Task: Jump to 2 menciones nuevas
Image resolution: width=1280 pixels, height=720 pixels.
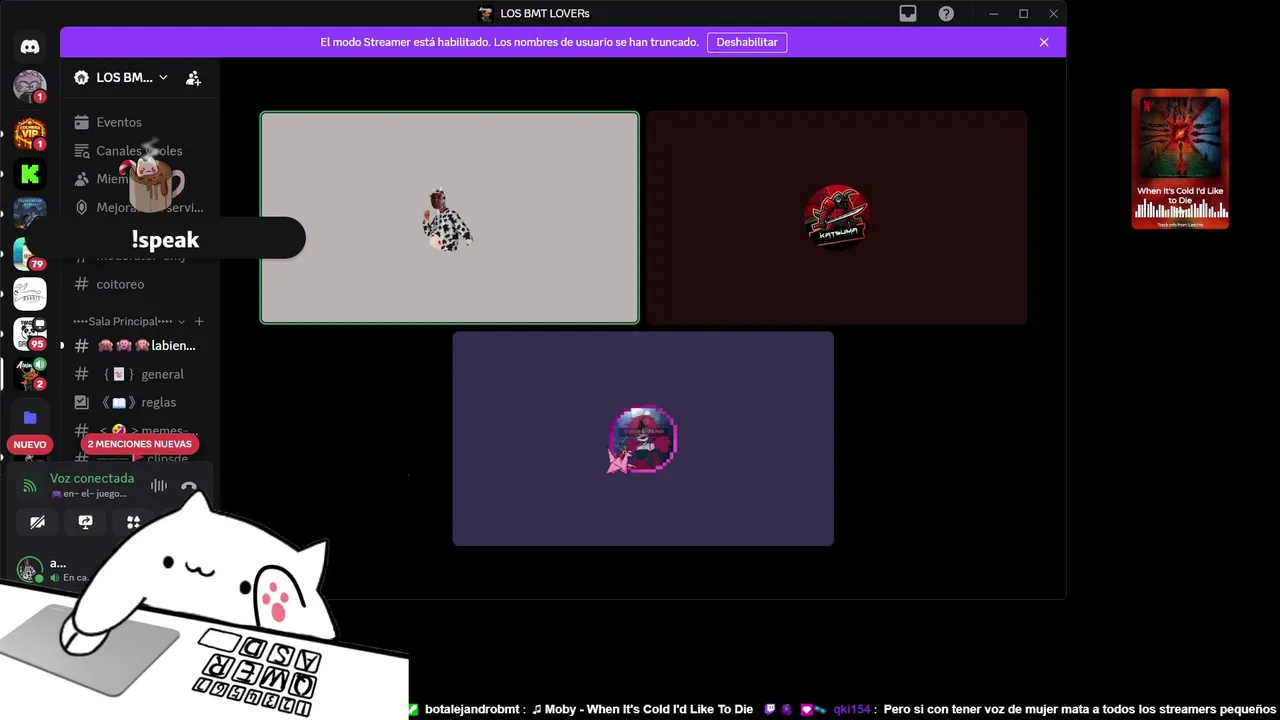Action: pos(139,444)
